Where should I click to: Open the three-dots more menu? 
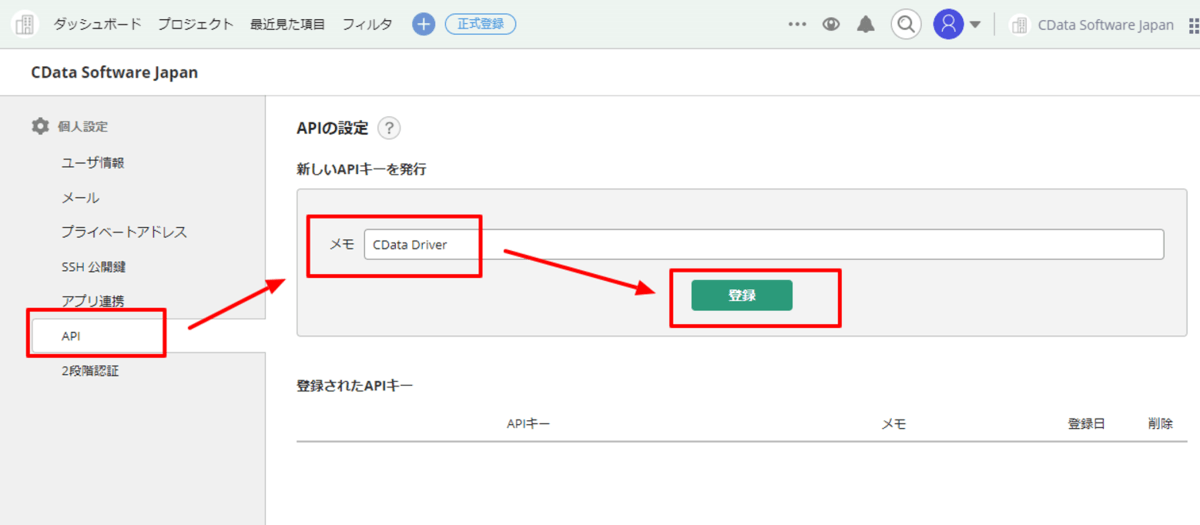[797, 25]
